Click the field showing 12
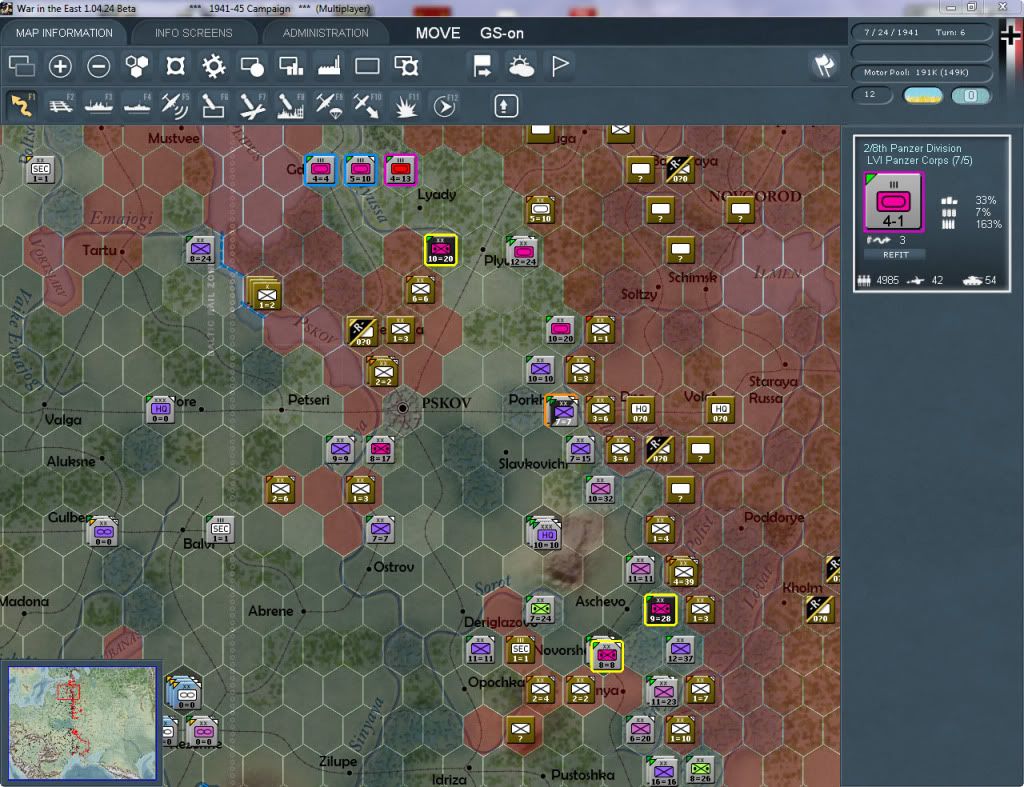Viewport: 1024px width, 787px height. [872, 95]
